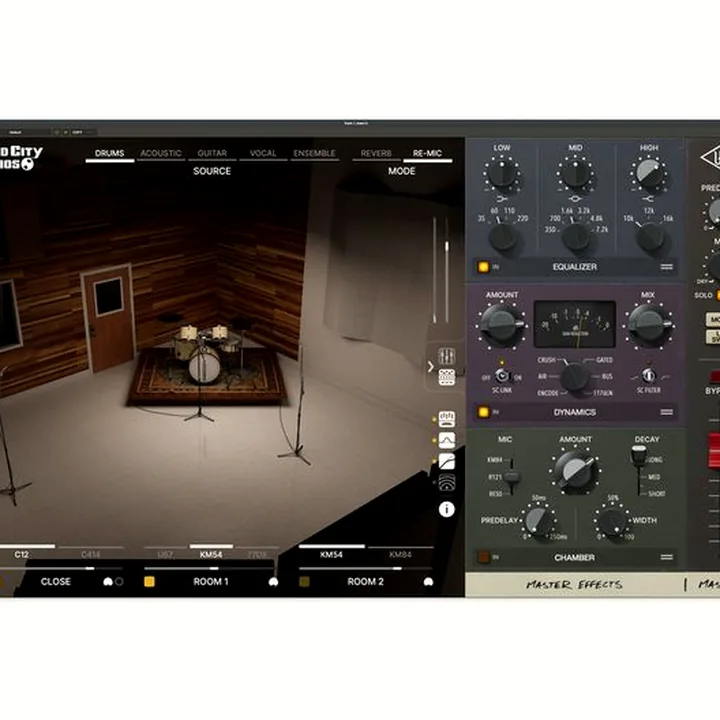720x720 pixels.
Task: Choose the U67 microphone for Room 1
Action: 165,555
